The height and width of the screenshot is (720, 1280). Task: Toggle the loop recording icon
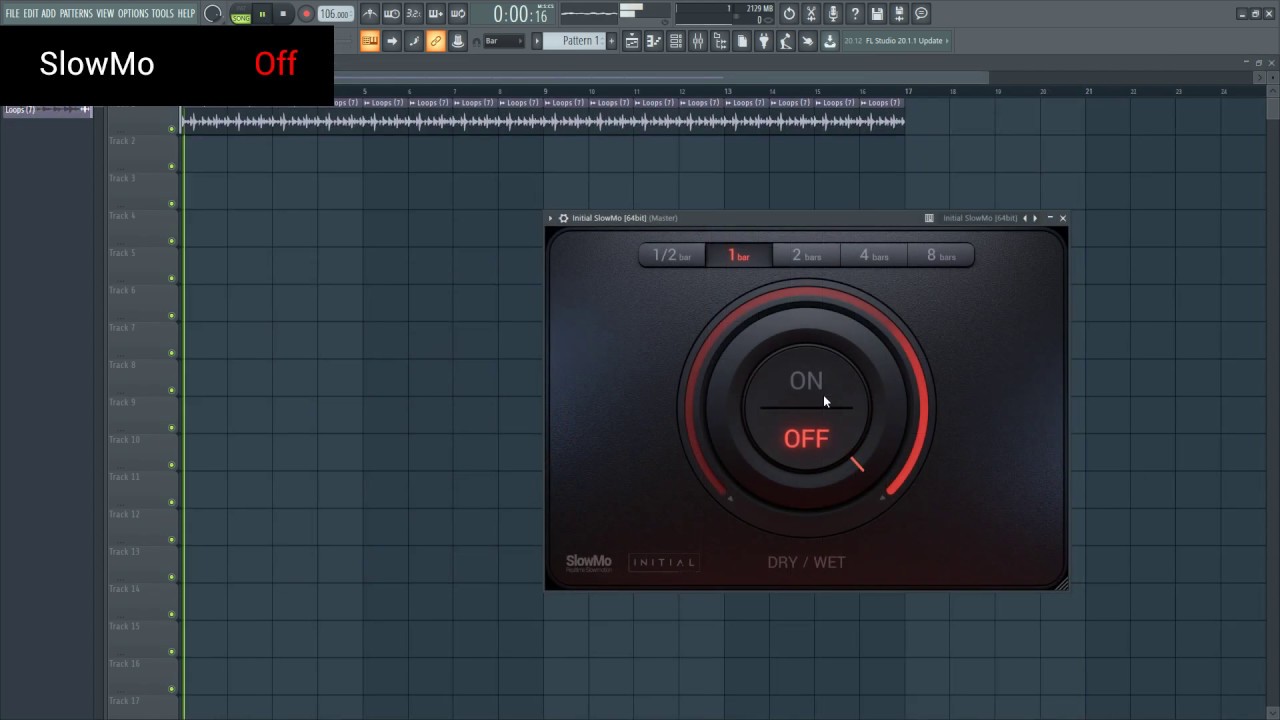tap(458, 14)
